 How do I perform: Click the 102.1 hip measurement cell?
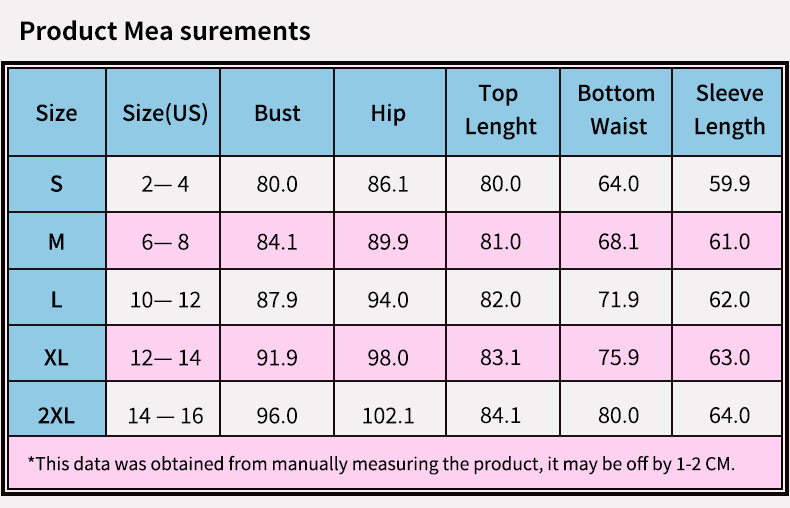click(388, 414)
